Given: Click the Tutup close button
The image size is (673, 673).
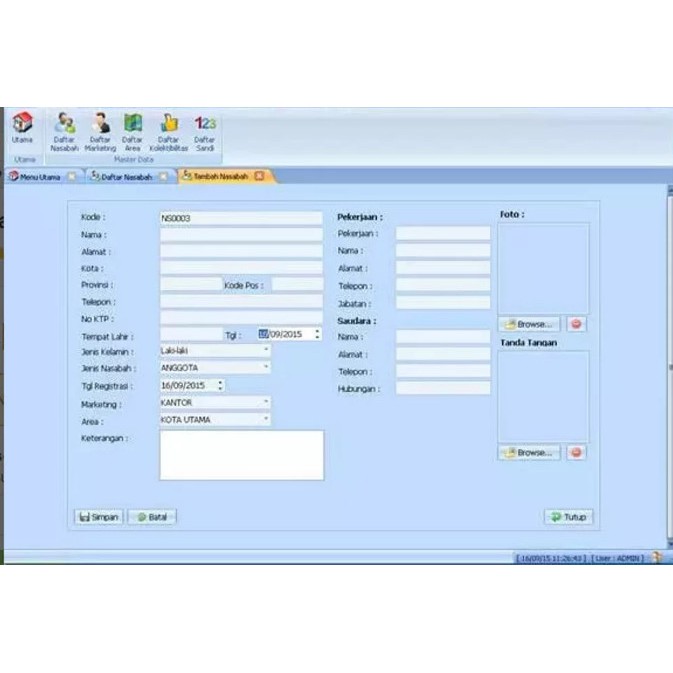Looking at the screenshot, I should click(x=569, y=517).
